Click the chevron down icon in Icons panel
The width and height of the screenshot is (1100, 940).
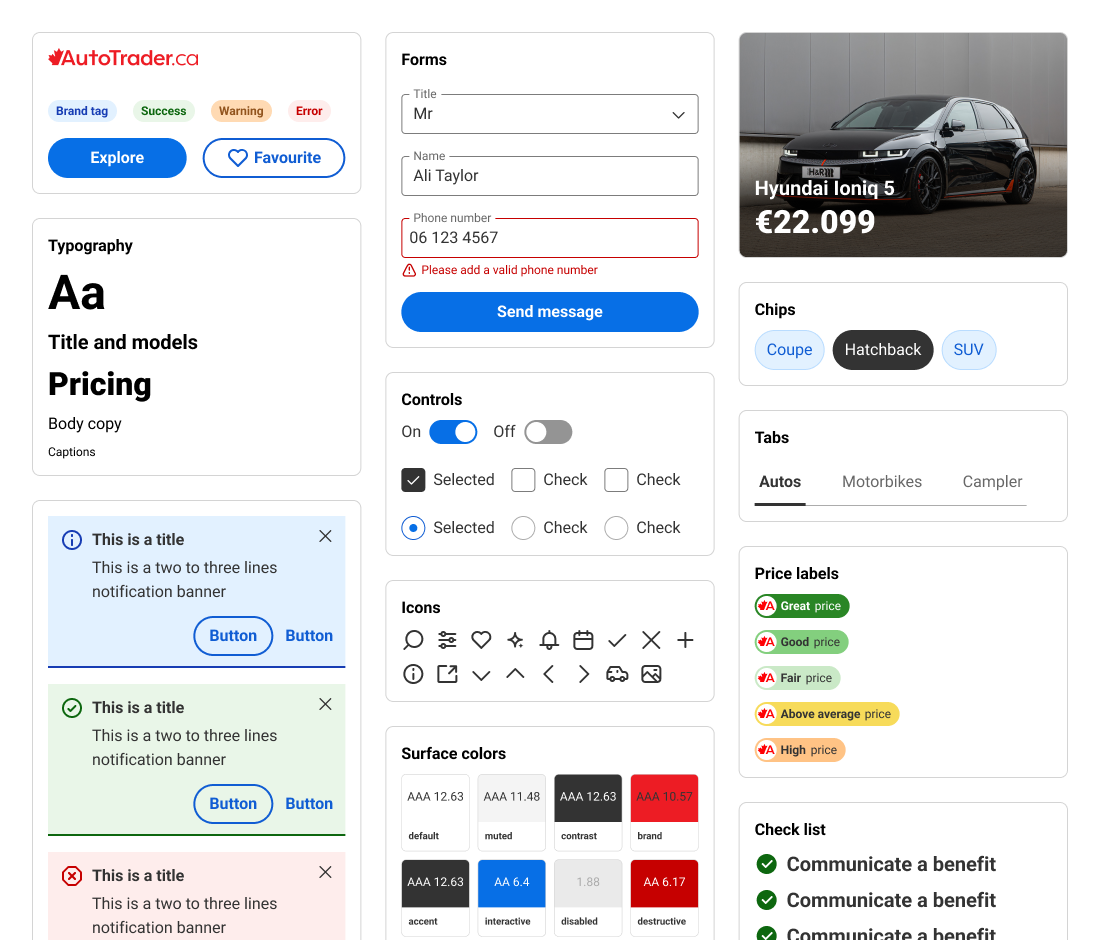(x=481, y=676)
